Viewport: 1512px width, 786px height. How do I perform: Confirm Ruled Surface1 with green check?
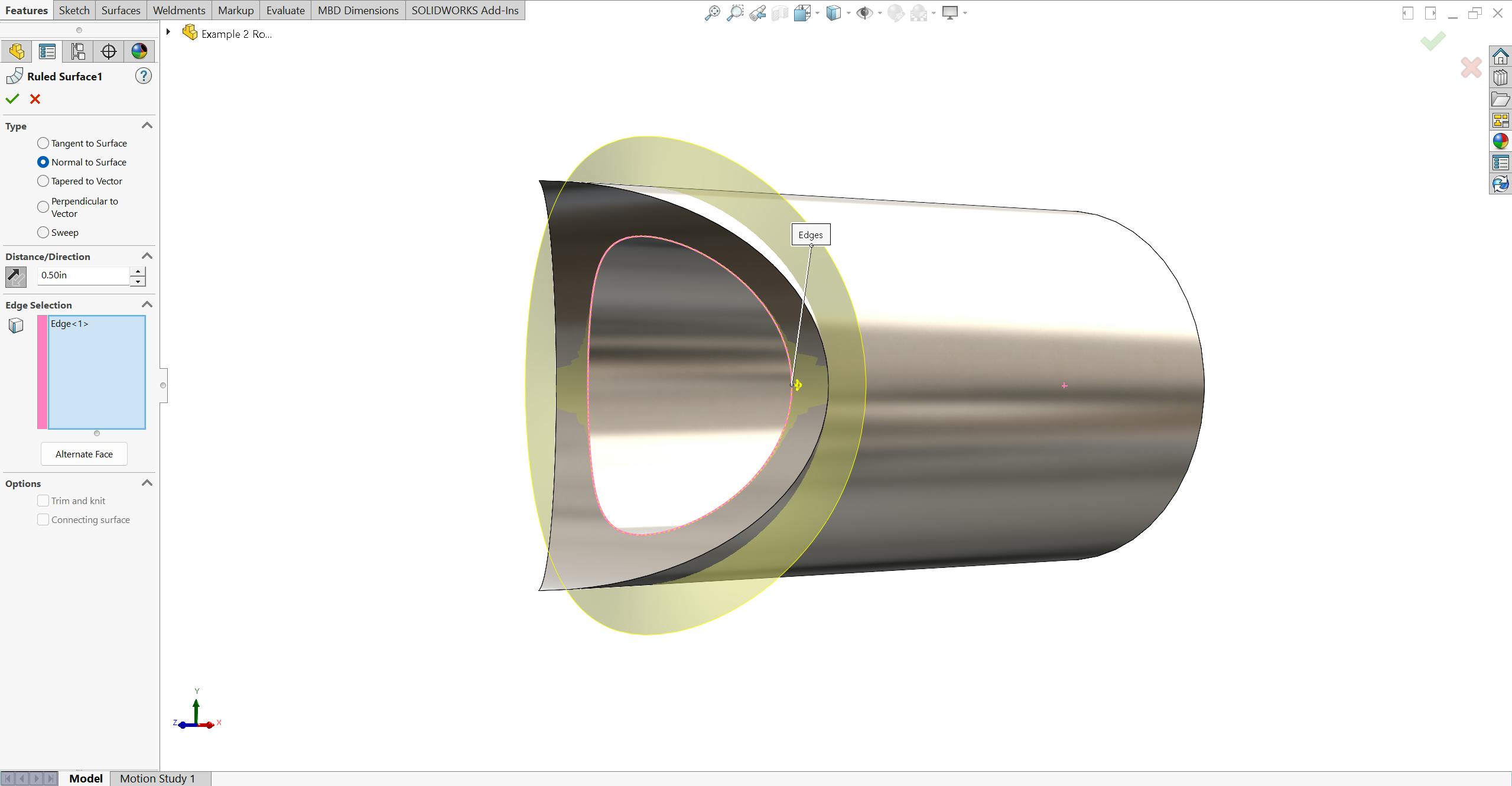click(12, 99)
